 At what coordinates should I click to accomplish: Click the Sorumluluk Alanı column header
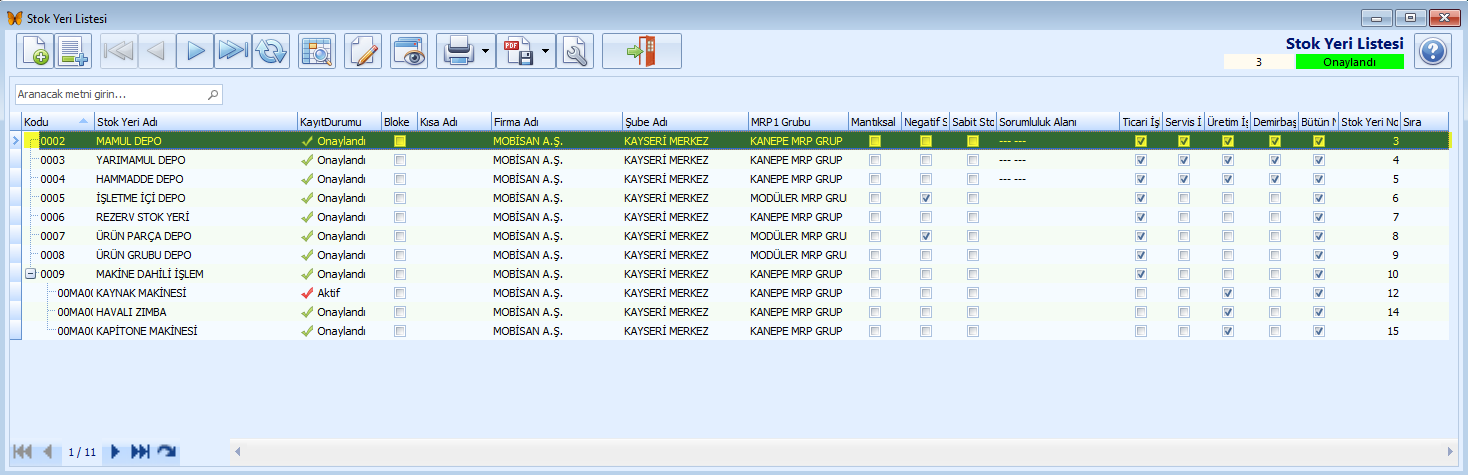click(x=1057, y=122)
